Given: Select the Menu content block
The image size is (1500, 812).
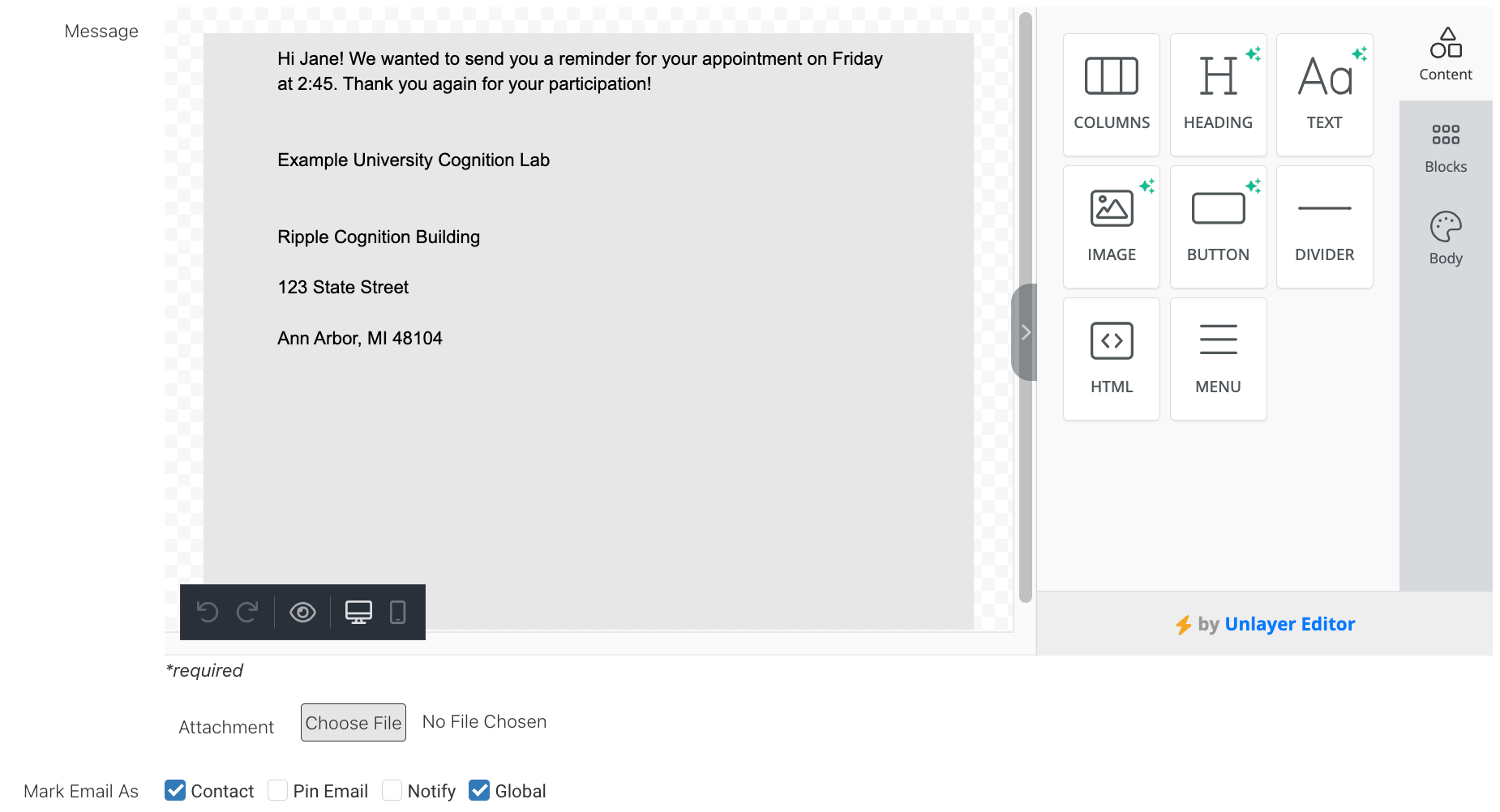Looking at the screenshot, I should [x=1218, y=359].
